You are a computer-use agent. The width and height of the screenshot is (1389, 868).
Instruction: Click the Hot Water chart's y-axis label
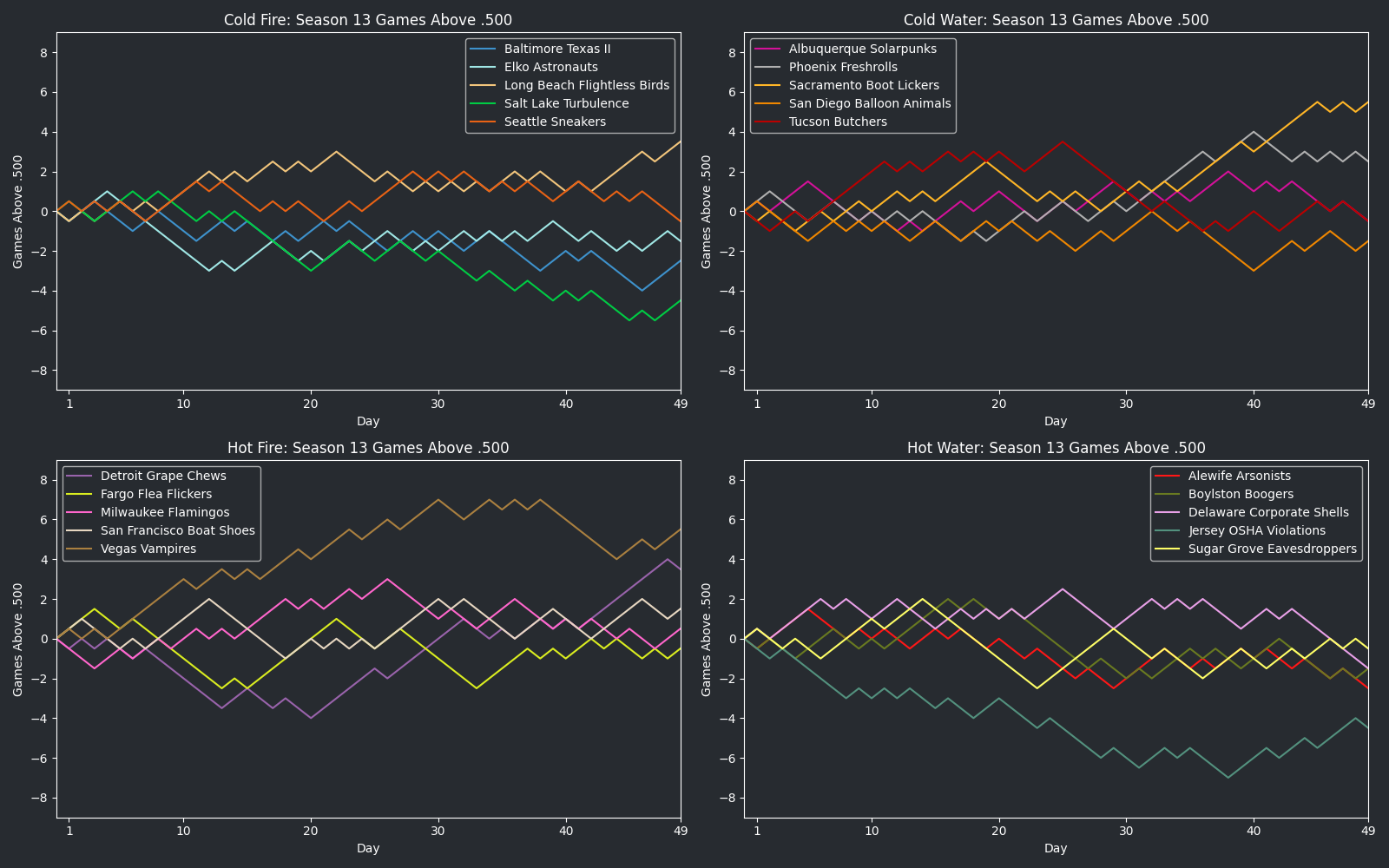707,639
